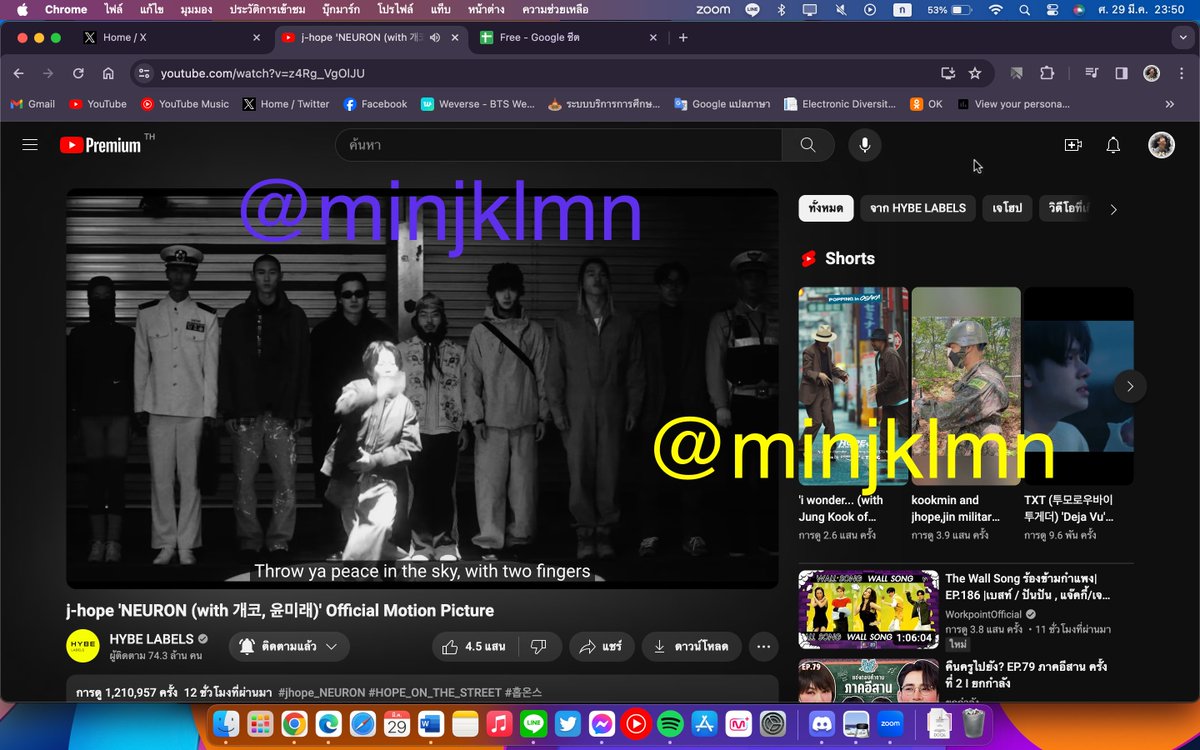Click the YouTube Premium logo

pyautogui.click(x=100, y=145)
